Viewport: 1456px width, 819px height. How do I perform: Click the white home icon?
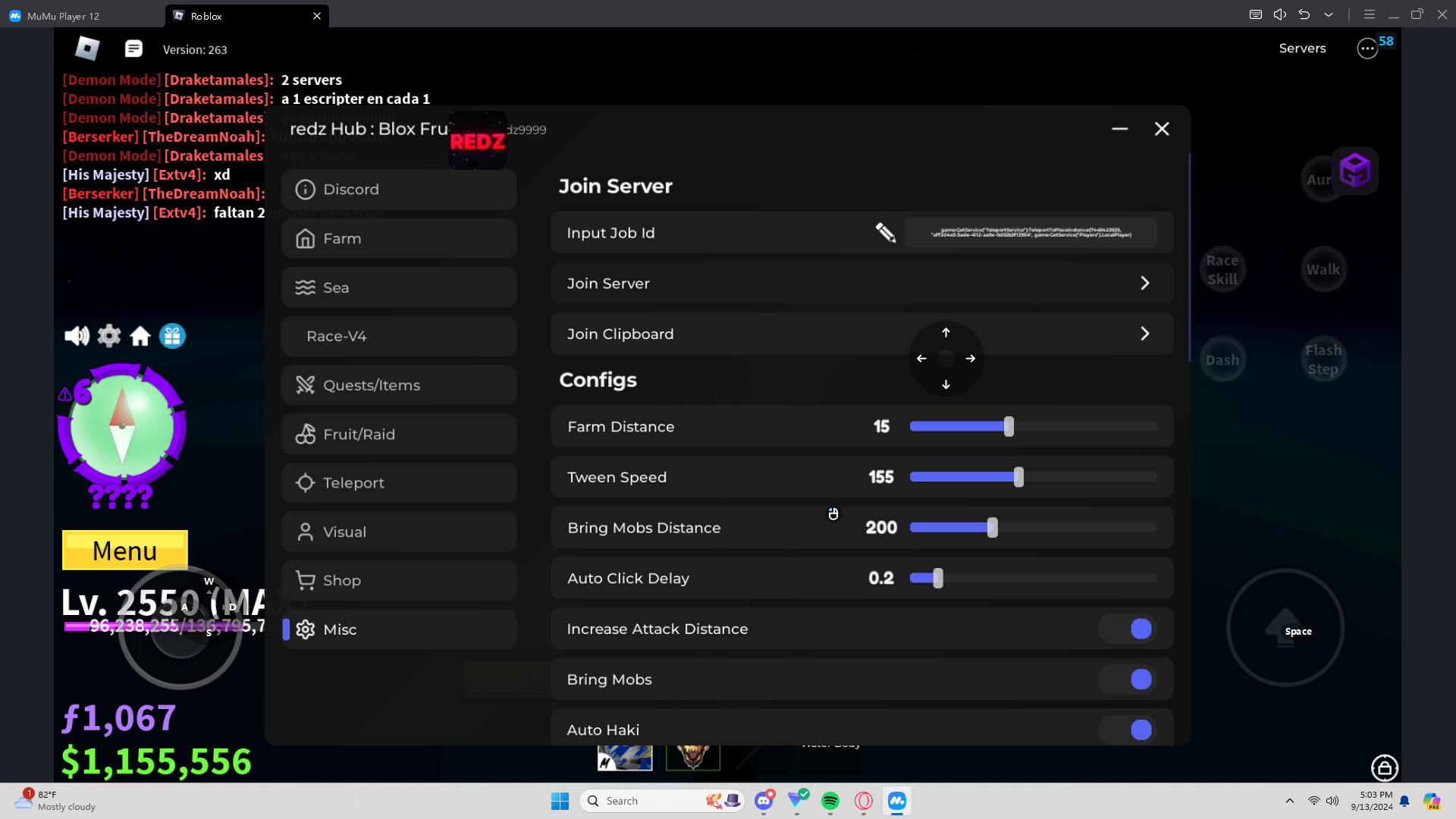140,336
